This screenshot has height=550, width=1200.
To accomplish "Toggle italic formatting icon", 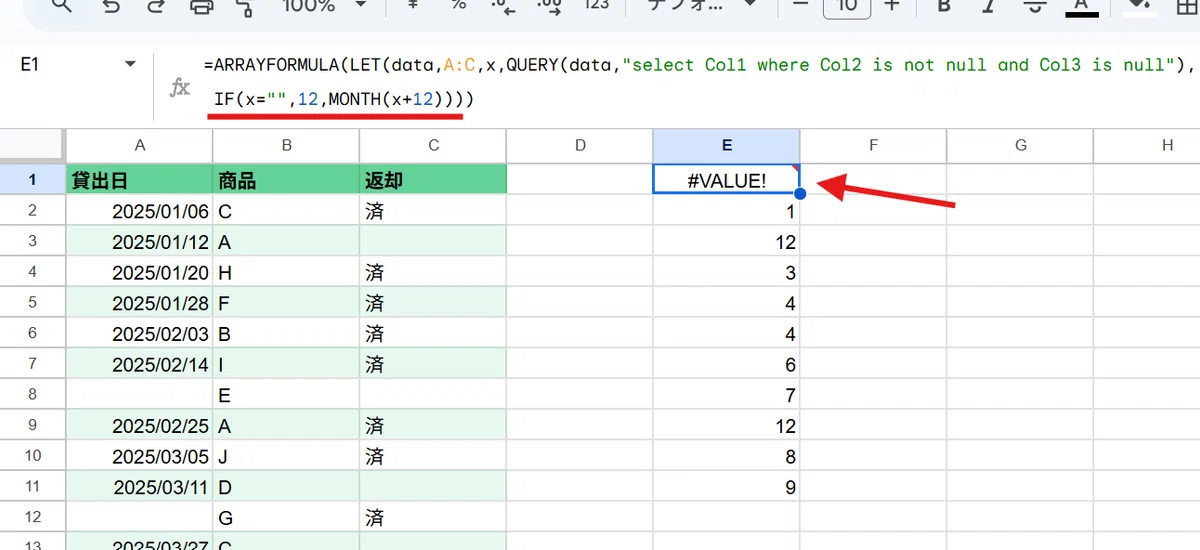I will [989, 5].
